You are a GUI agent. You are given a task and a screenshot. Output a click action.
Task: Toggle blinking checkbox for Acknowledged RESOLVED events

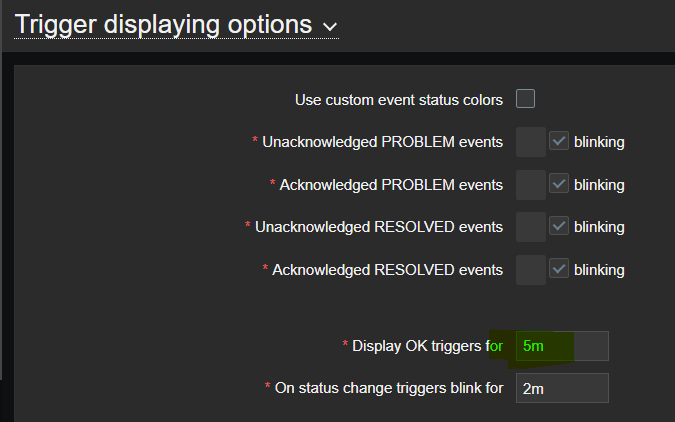coord(559,270)
